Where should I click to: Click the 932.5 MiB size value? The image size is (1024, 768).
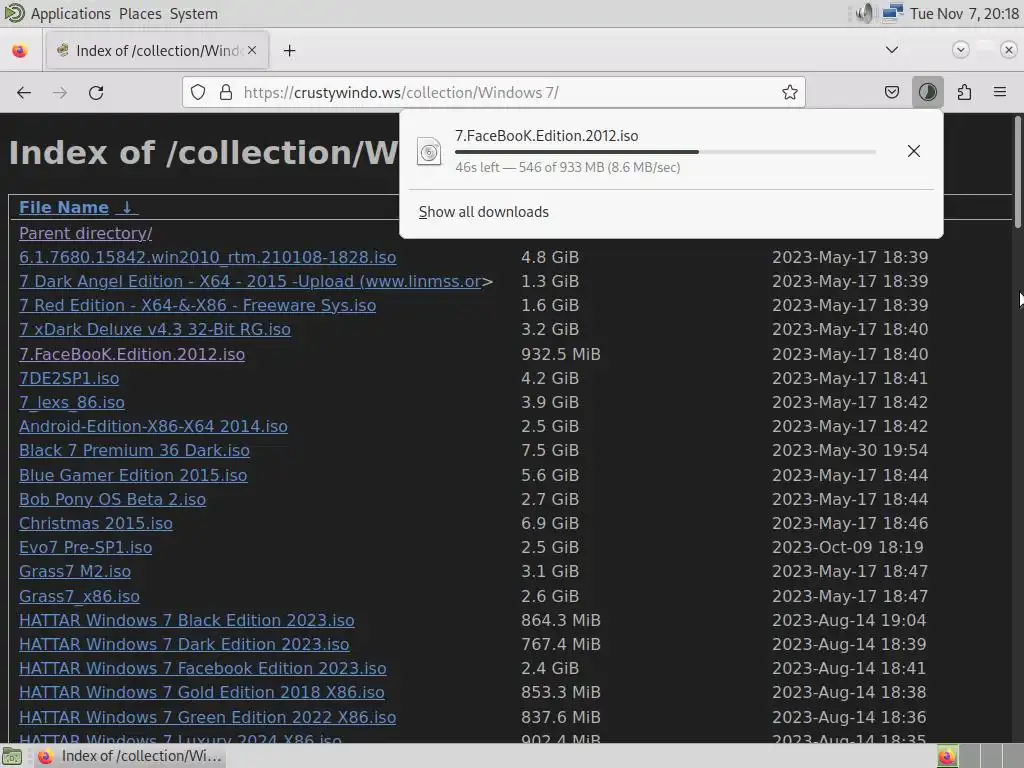coord(560,354)
